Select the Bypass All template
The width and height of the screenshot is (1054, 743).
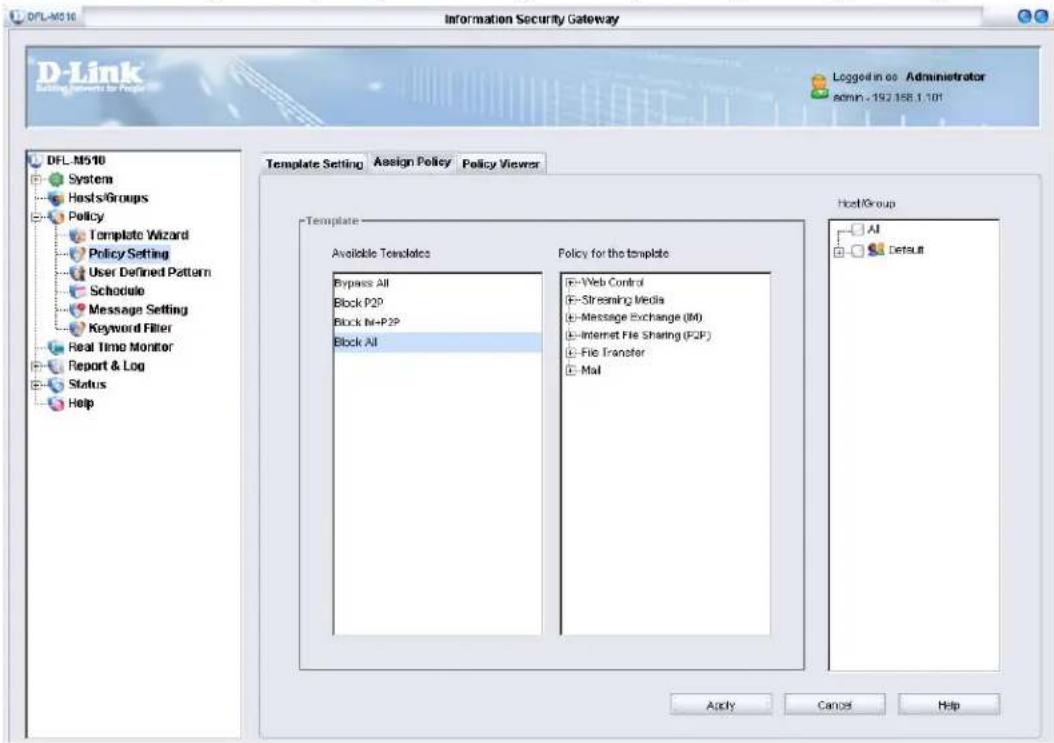pos(438,283)
